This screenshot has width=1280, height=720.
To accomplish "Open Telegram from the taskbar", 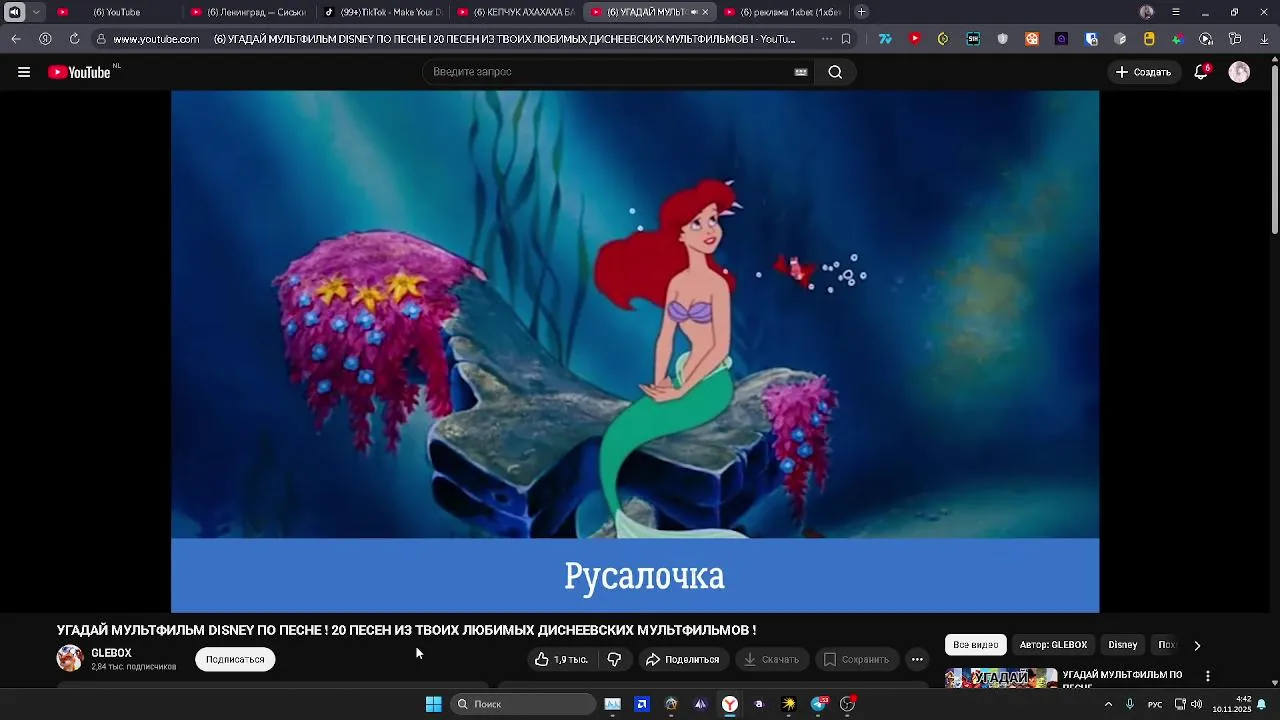I will click(819, 704).
